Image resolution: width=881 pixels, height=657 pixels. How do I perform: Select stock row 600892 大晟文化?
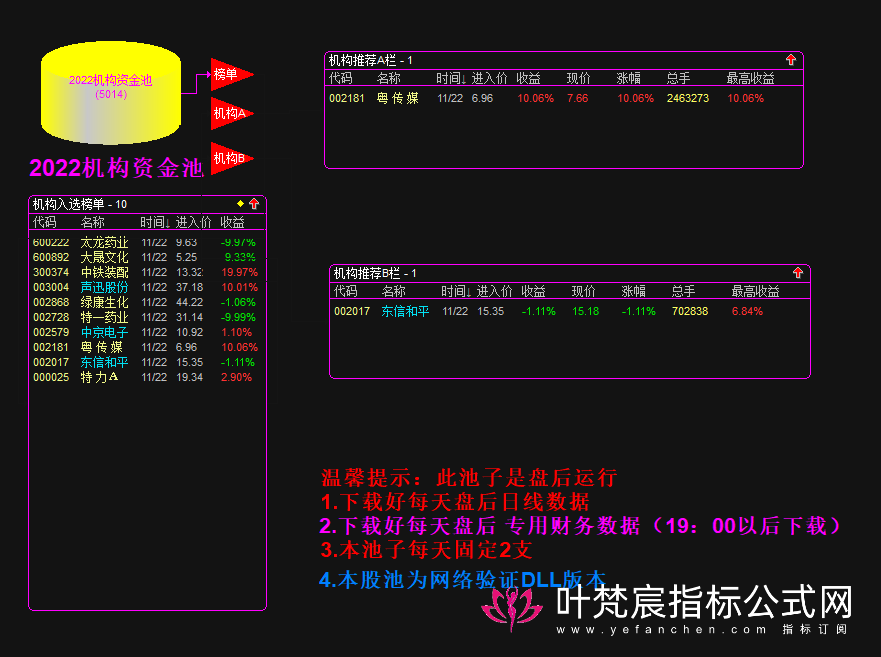pyautogui.click(x=145, y=257)
